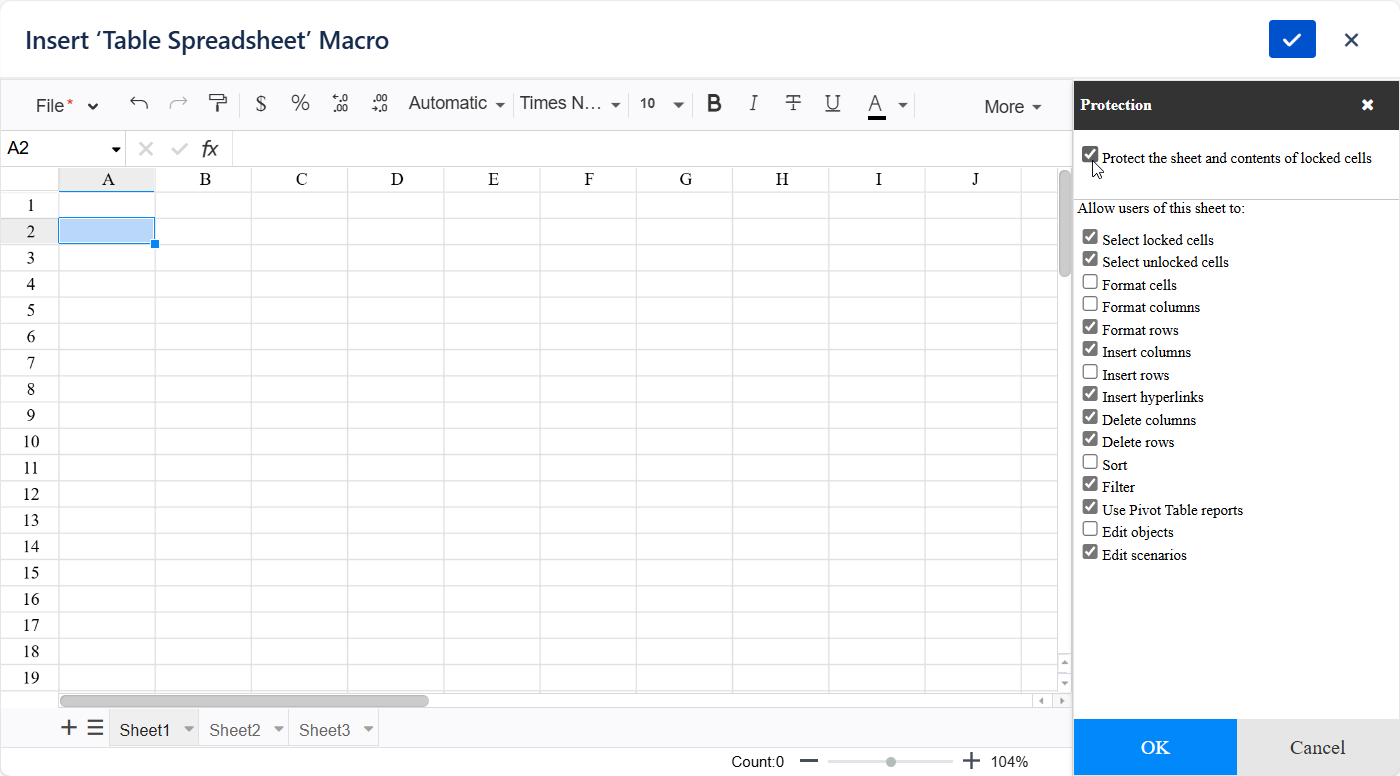Toggle underline text formatting

coord(832,104)
